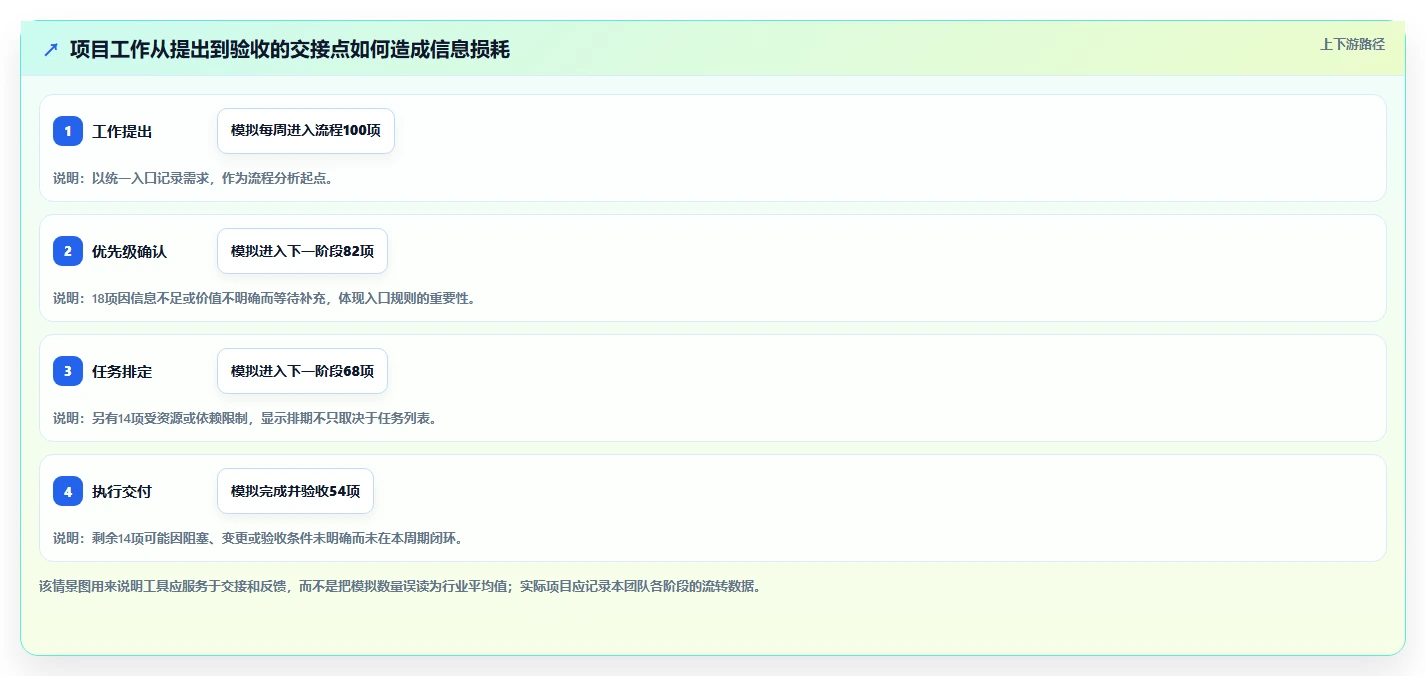Screen dimensions: 1426x676
Task: Select the 模拟进入下一阶段82项 chip
Action: coord(302,251)
